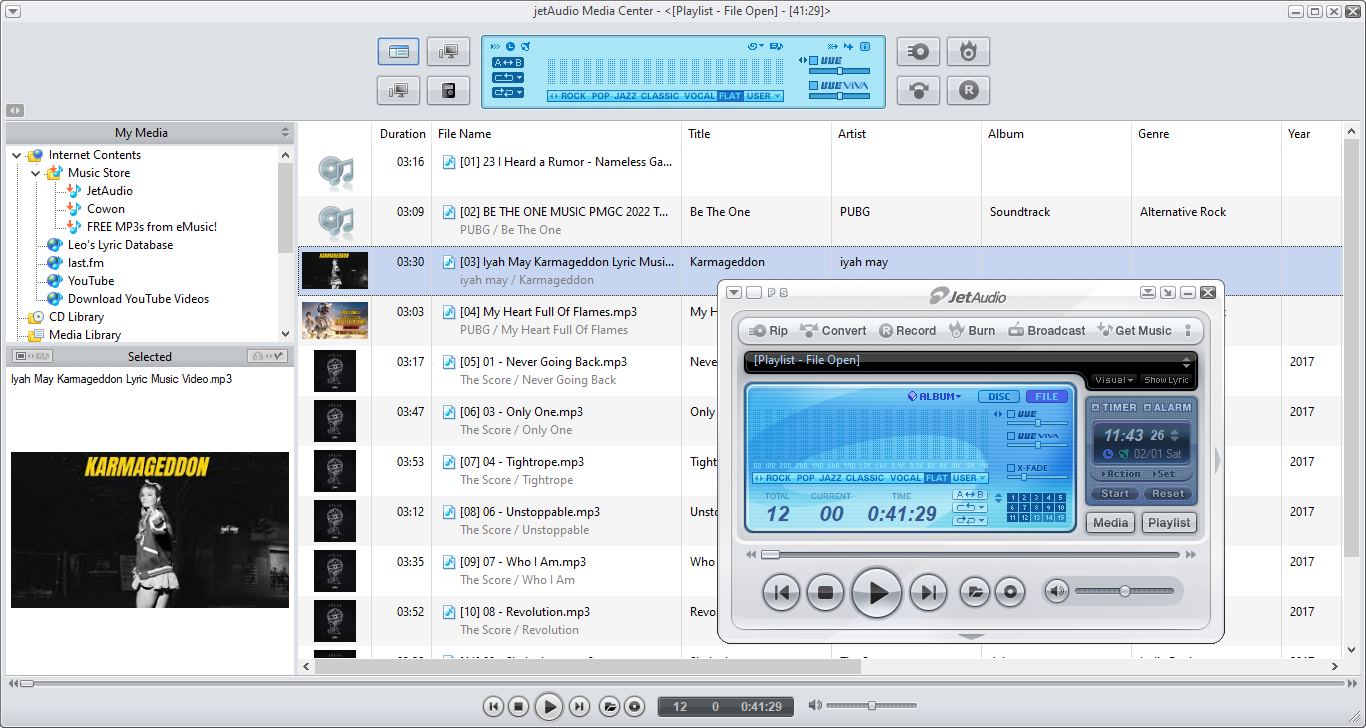Screen dimensions: 1366x728
Task: Adjust the JetAudio player volume slider
Action: coord(1125,591)
